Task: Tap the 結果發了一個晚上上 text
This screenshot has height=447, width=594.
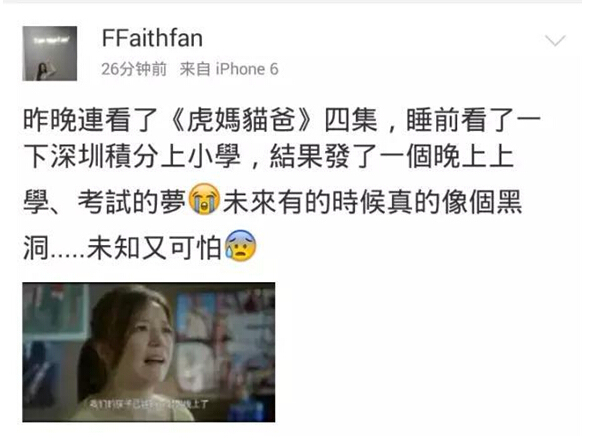Action: click(x=392, y=156)
